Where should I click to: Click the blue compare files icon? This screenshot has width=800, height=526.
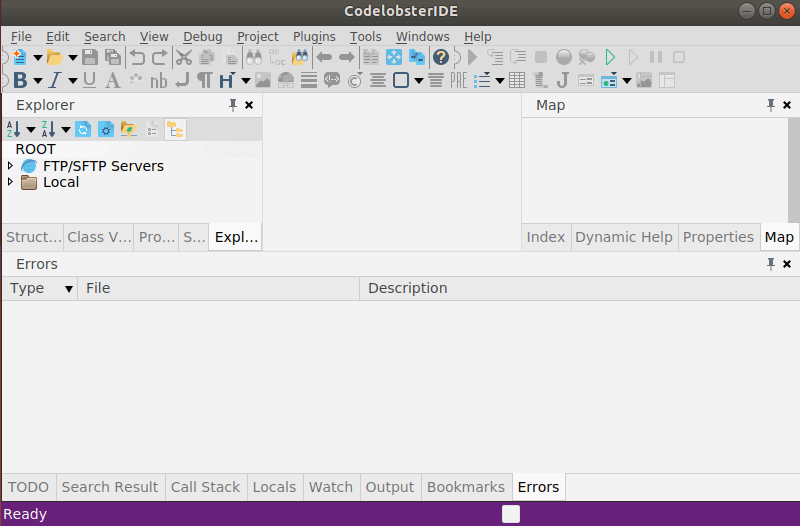click(417, 57)
